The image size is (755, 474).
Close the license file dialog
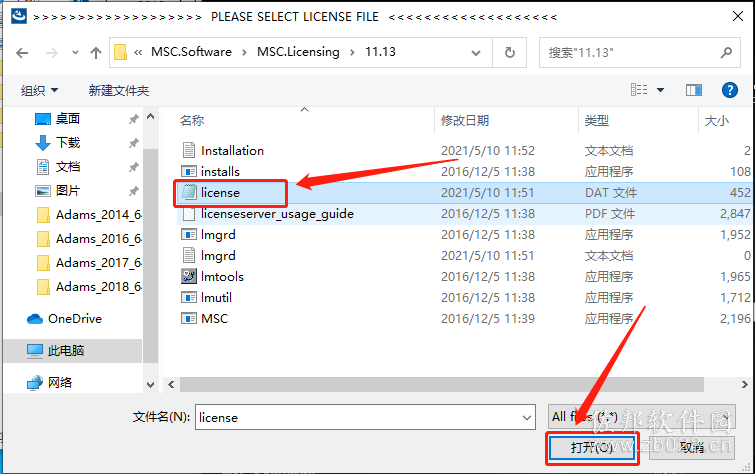coord(737,16)
